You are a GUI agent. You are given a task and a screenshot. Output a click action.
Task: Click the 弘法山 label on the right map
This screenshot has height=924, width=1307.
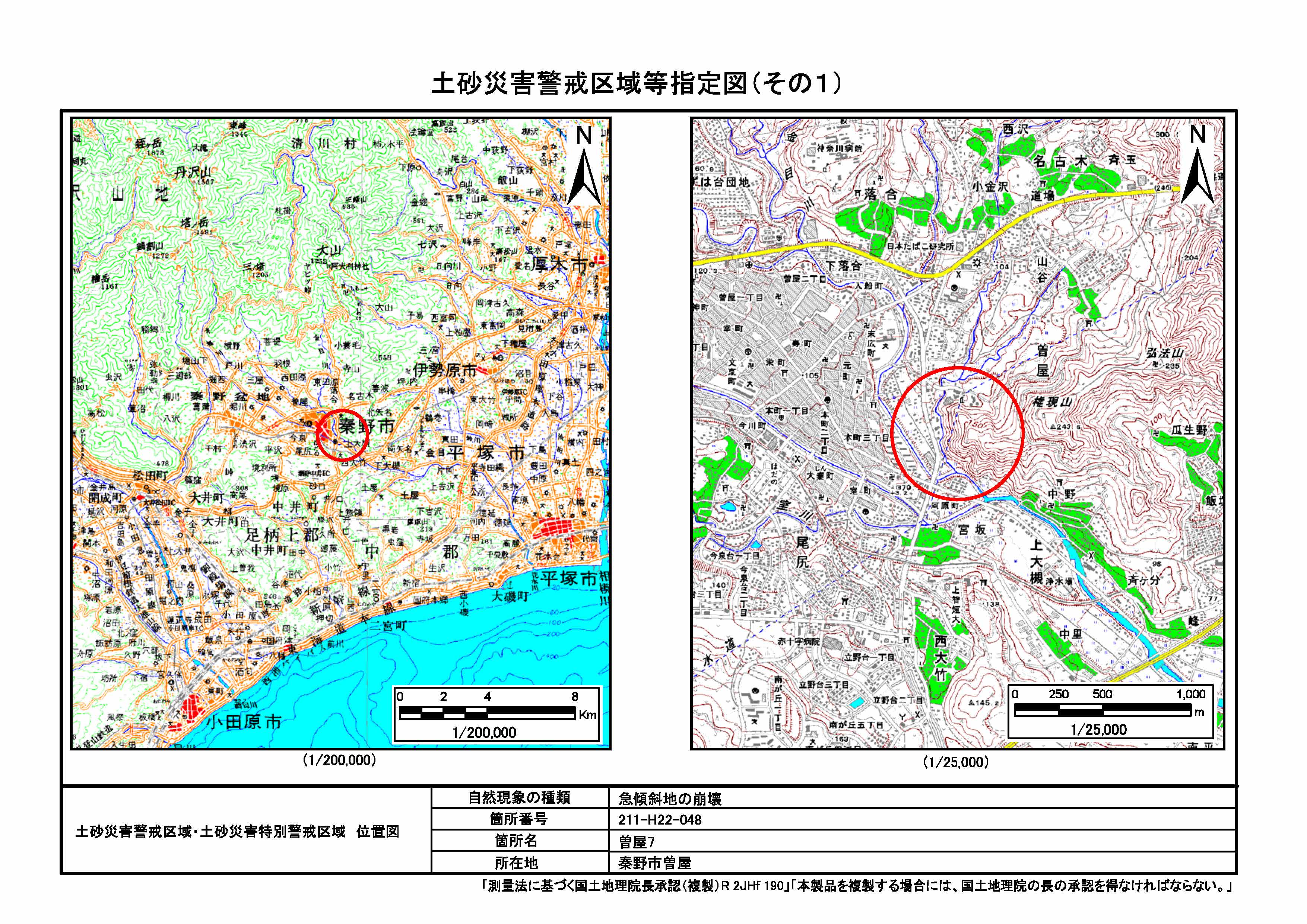[x=1165, y=353]
